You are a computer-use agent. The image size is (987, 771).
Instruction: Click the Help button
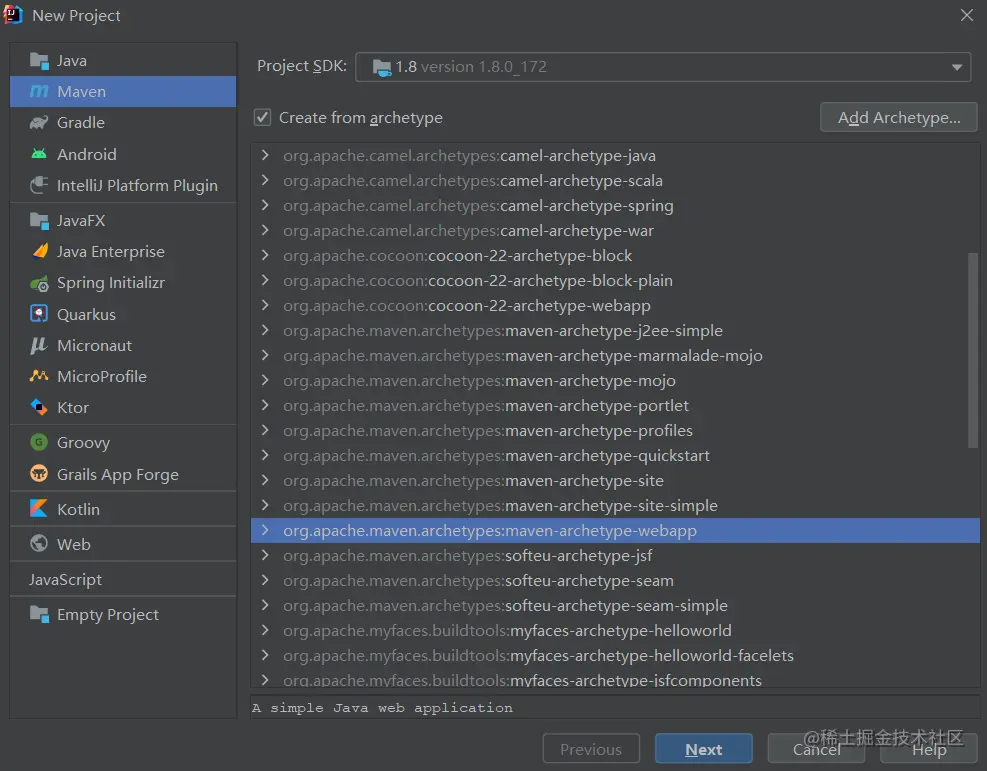coord(929,749)
